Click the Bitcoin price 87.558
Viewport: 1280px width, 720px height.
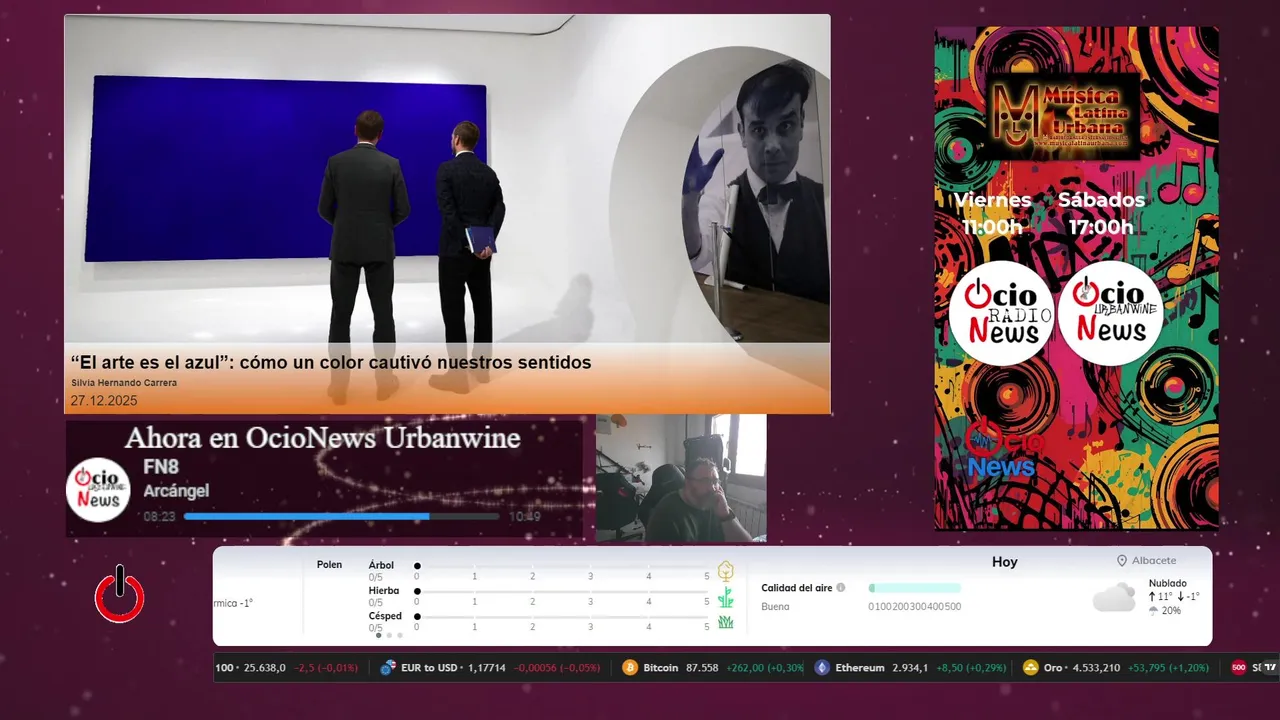click(702, 668)
